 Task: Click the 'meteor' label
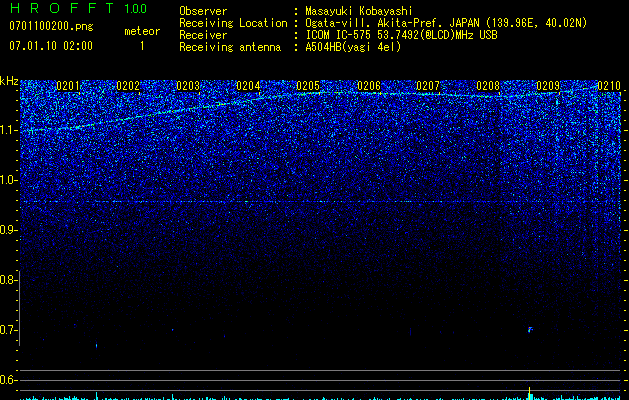(142, 31)
